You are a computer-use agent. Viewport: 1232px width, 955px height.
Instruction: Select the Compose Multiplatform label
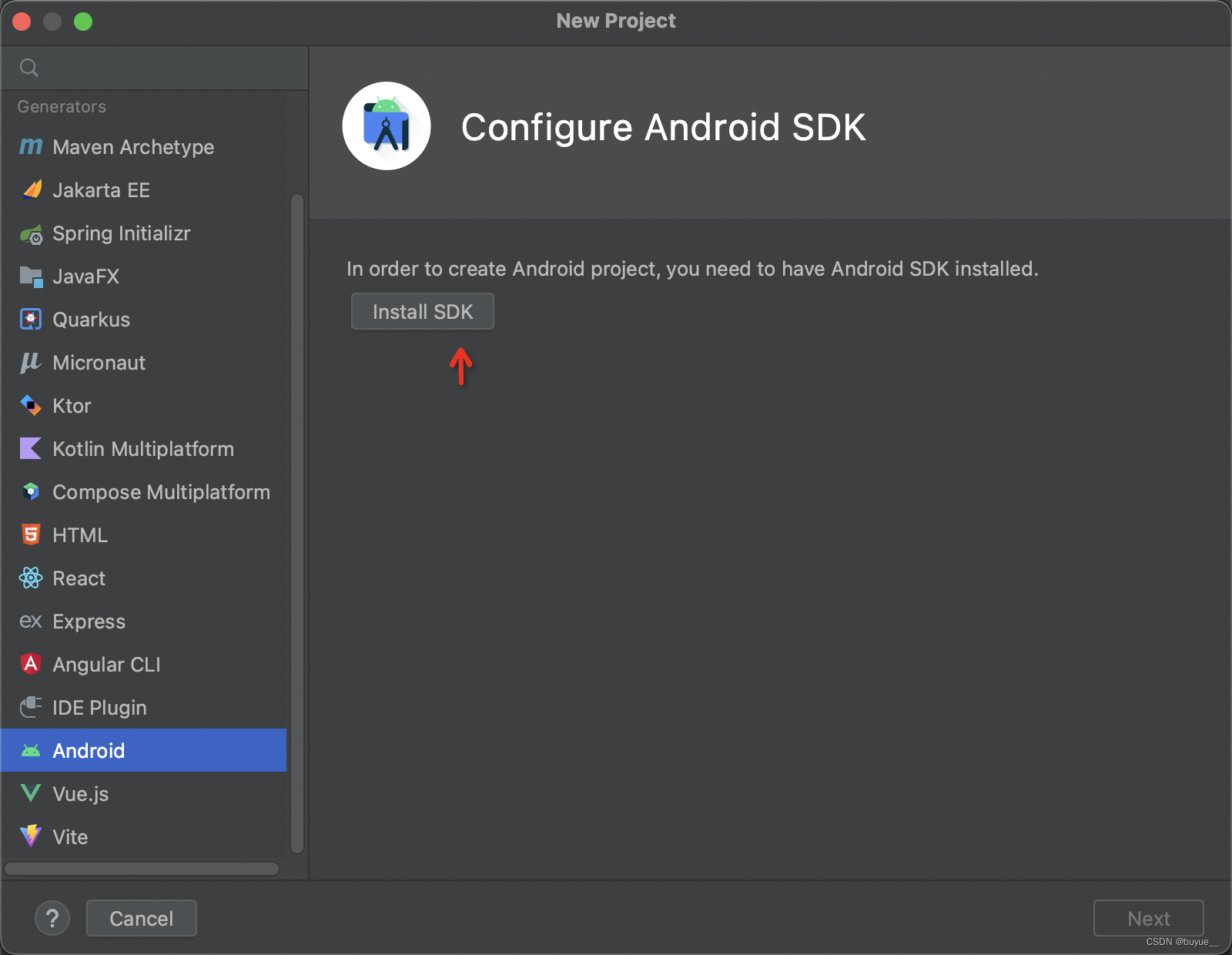pyautogui.click(x=162, y=492)
